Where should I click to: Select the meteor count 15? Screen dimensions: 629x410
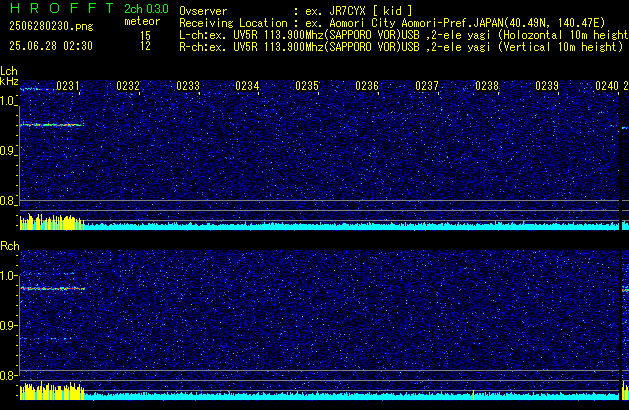(x=145, y=36)
